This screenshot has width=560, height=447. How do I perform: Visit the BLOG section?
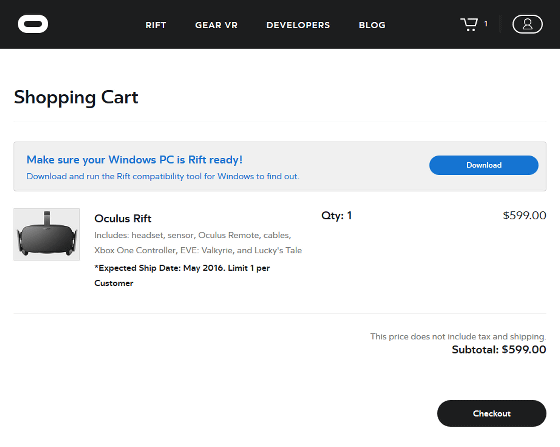coord(372,25)
